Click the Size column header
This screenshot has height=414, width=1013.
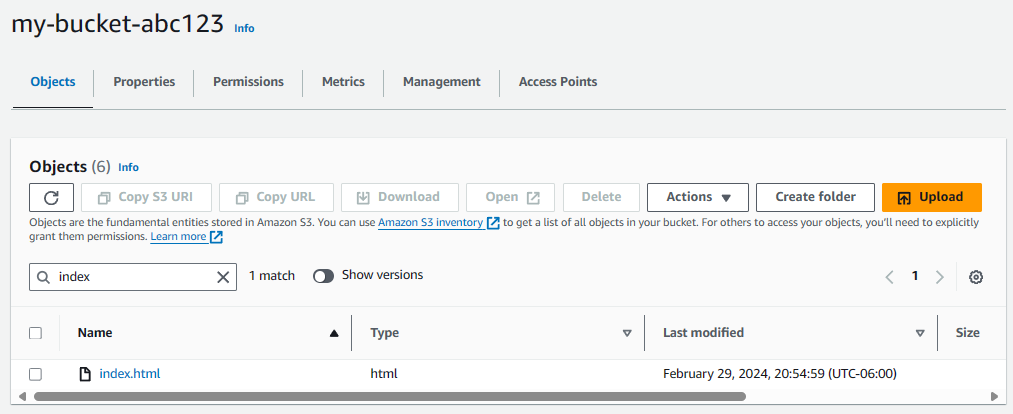pos(968,333)
